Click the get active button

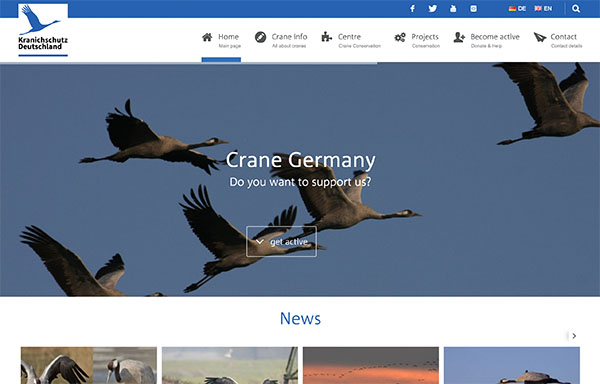(281, 241)
